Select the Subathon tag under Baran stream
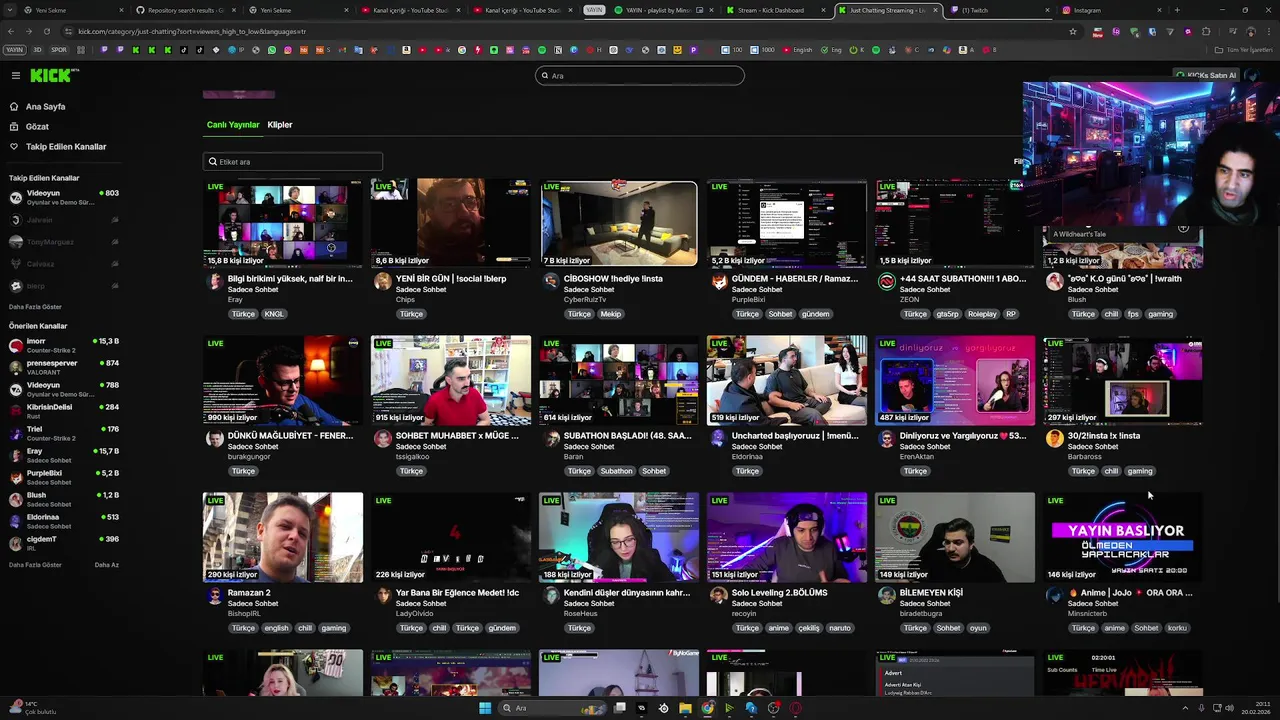The width and height of the screenshot is (1280, 720). click(x=616, y=471)
